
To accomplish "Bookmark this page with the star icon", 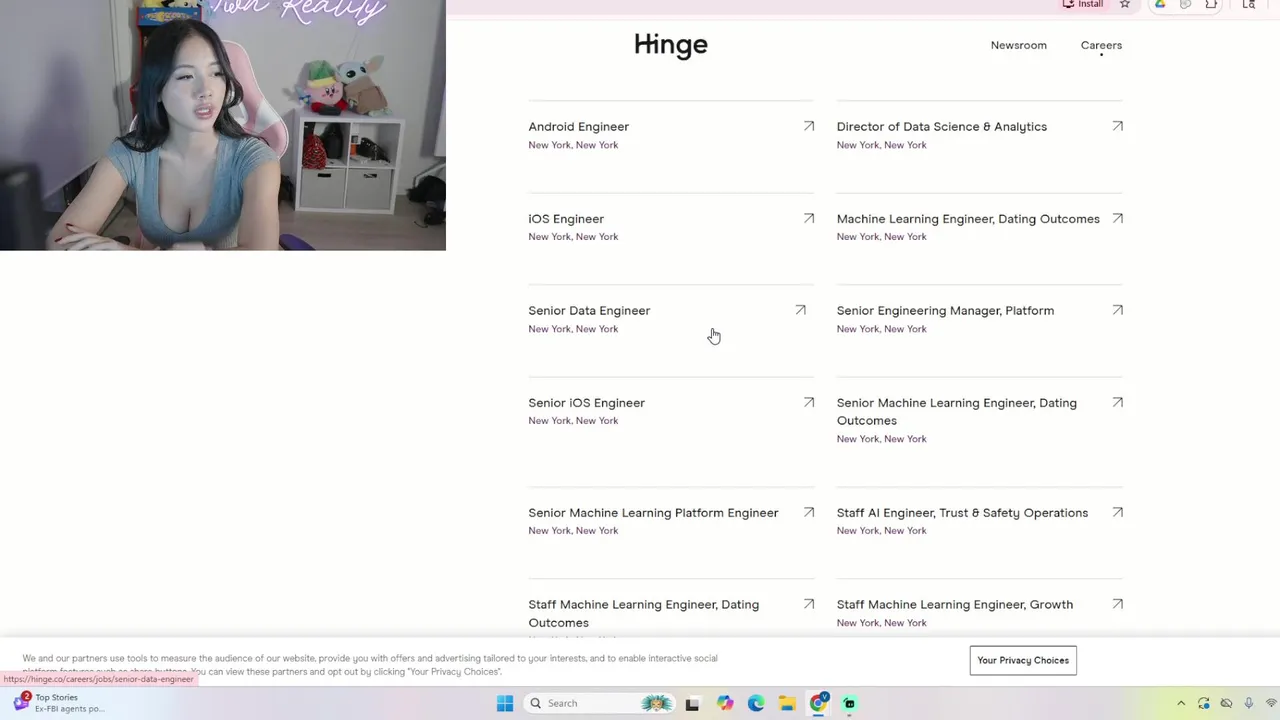I will [1125, 5].
